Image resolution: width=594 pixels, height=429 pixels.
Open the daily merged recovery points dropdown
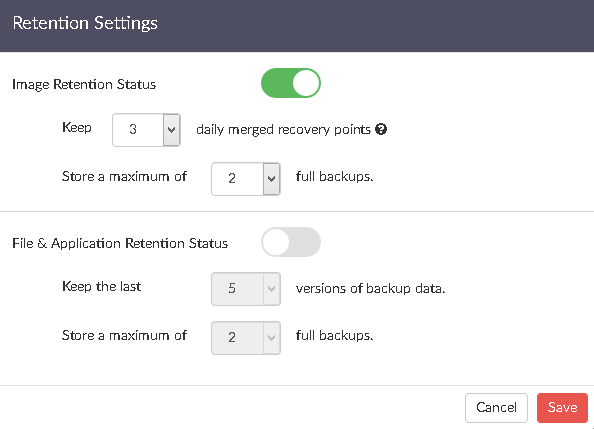(146, 130)
